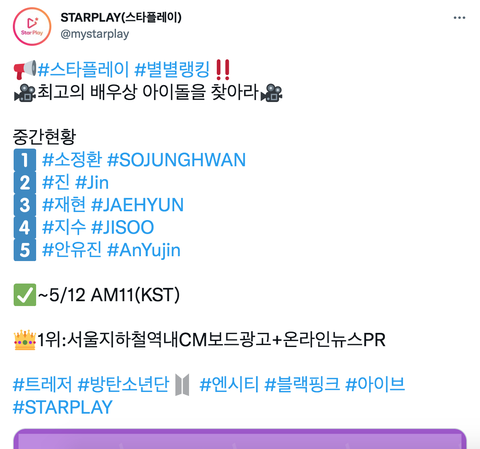This screenshot has width=480, height=449.
Task: Open the #별별랭킹 hashtag
Action: 172,69
